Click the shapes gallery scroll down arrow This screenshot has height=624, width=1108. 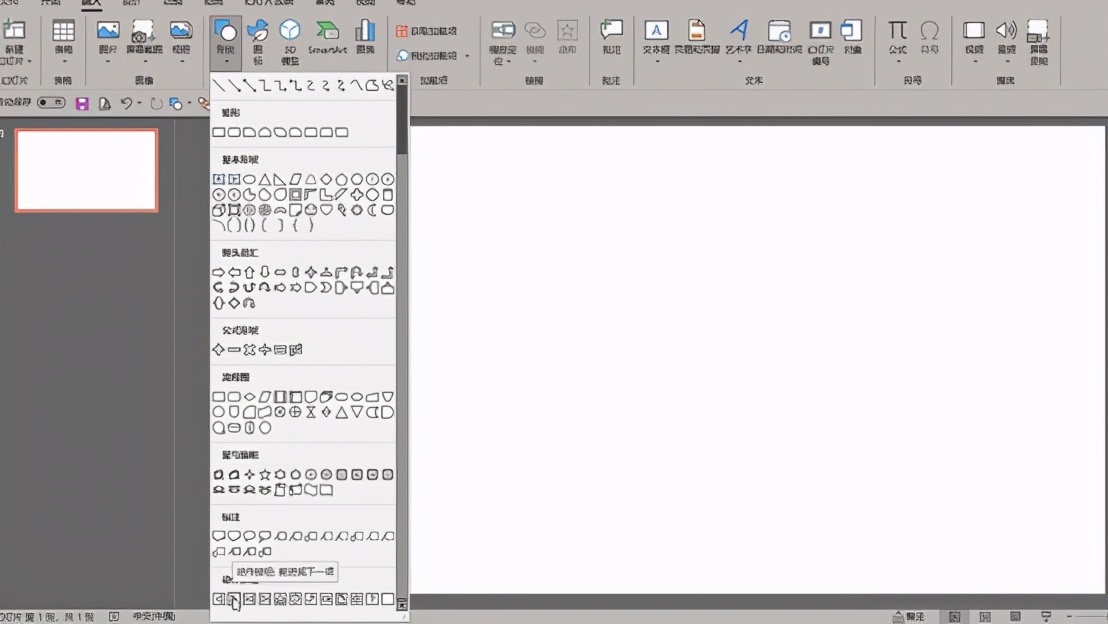[402, 604]
